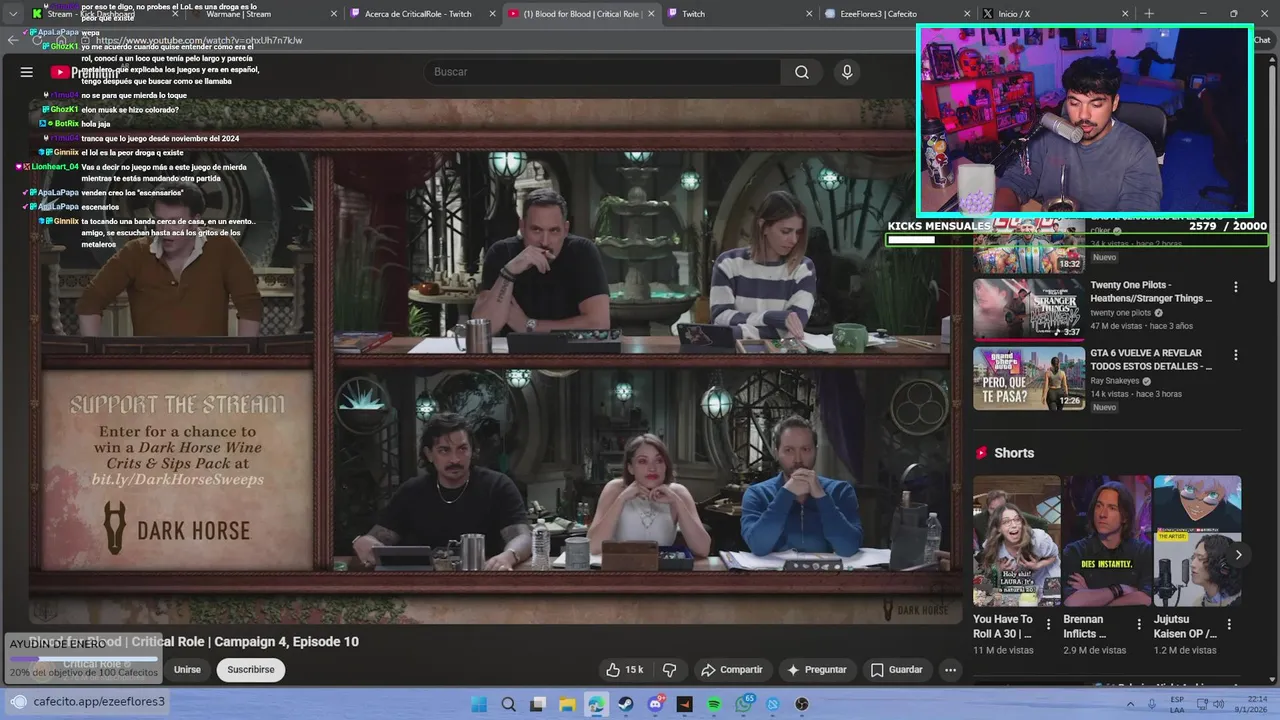The image size is (1280, 720).
Task: Click the Suscribirse button
Action: (251, 670)
